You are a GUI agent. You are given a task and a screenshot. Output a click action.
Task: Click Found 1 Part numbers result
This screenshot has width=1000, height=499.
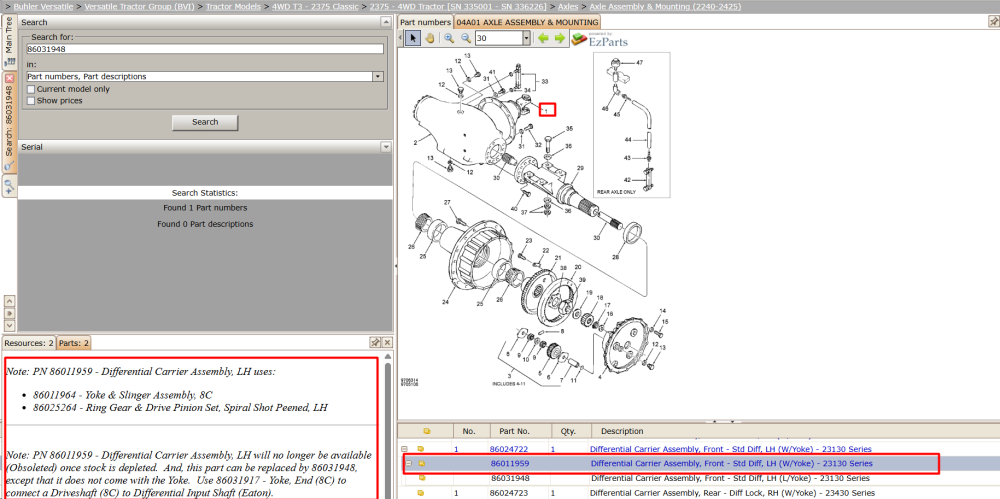point(205,208)
